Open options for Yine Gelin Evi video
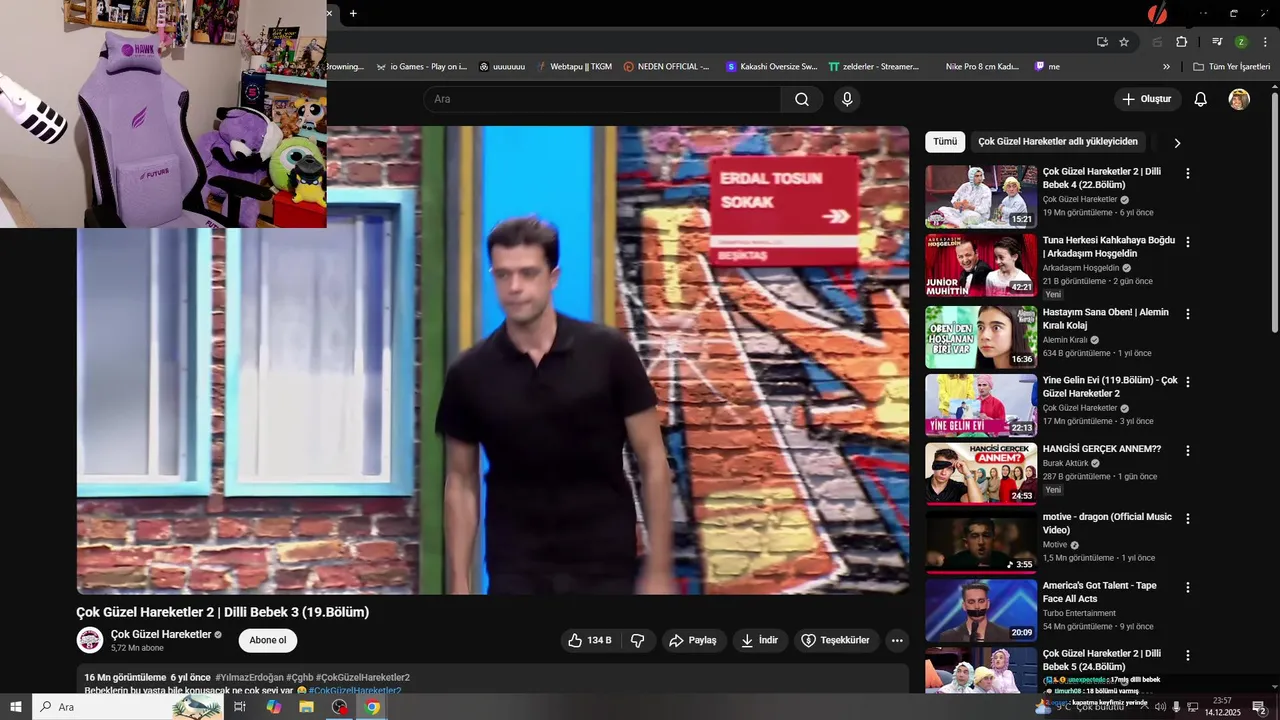Viewport: 1280px width, 720px height. (x=1188, y=381)
